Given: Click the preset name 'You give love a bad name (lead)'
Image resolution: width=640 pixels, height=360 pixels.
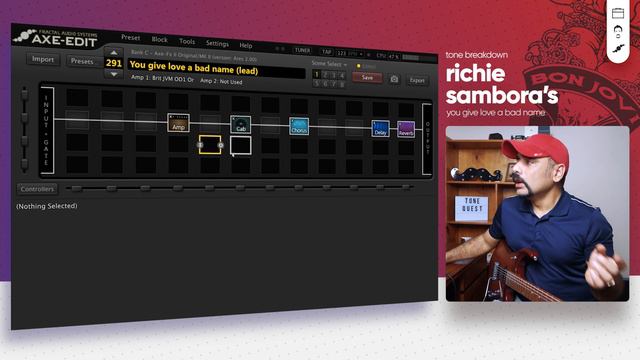Looking at the screenshot, I should [194, 68].
